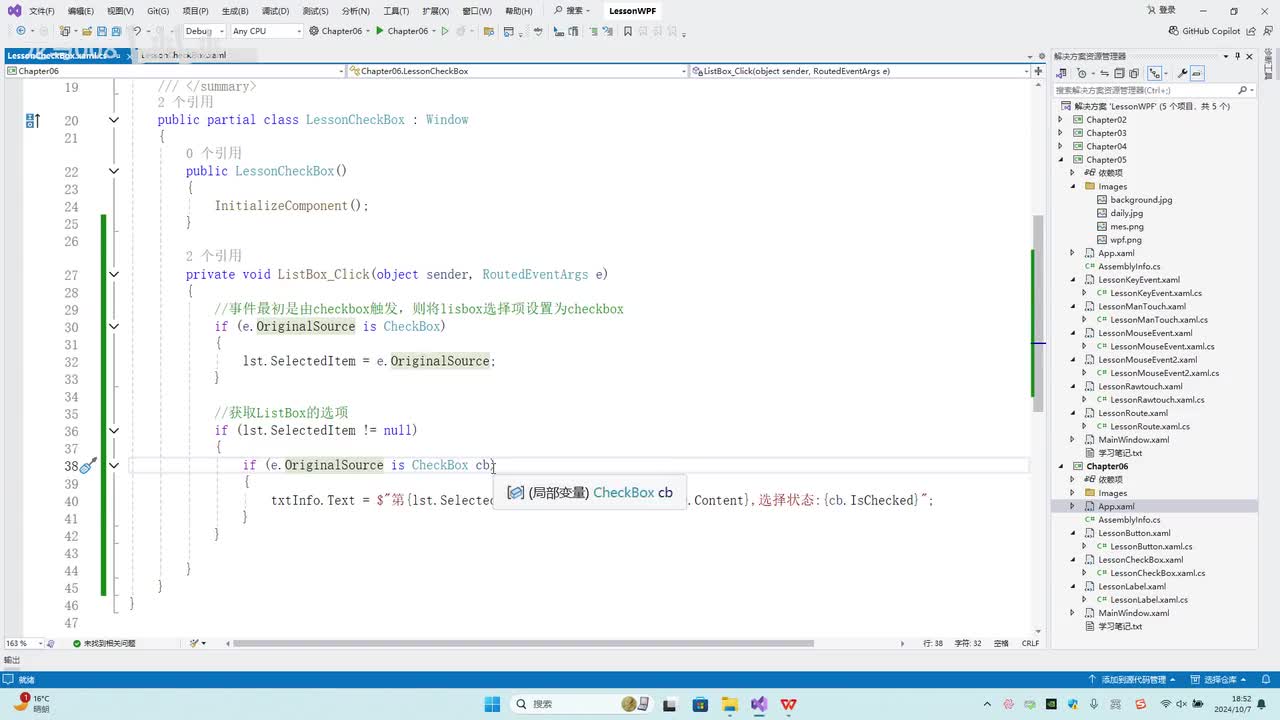Click the bookmark icon in the toolbar
The height and width of the screenshot is (720, 1280).
pos(627,31)
